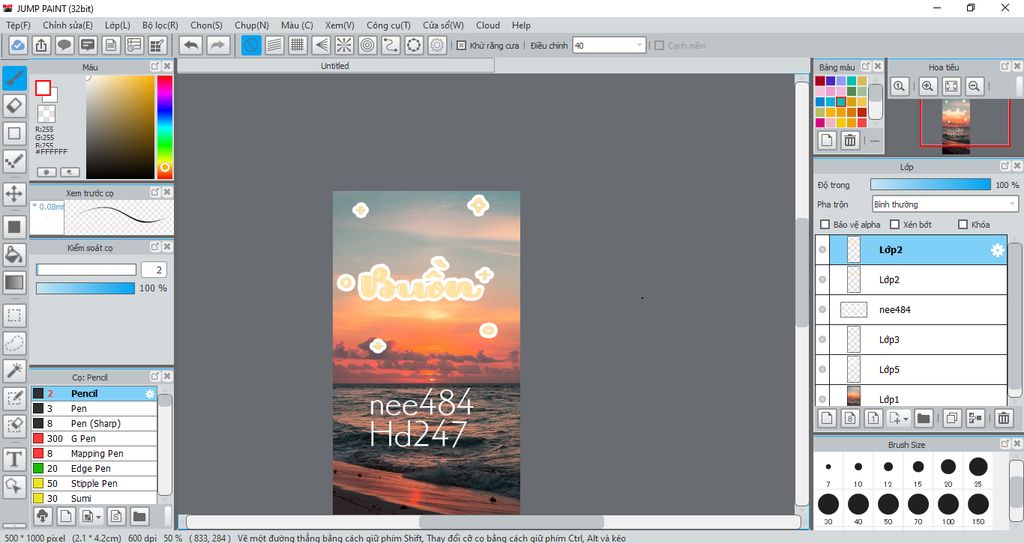1024x543 pixels.
Task: Click the Undo arrow in toolbar
Action: coord(191,45)
